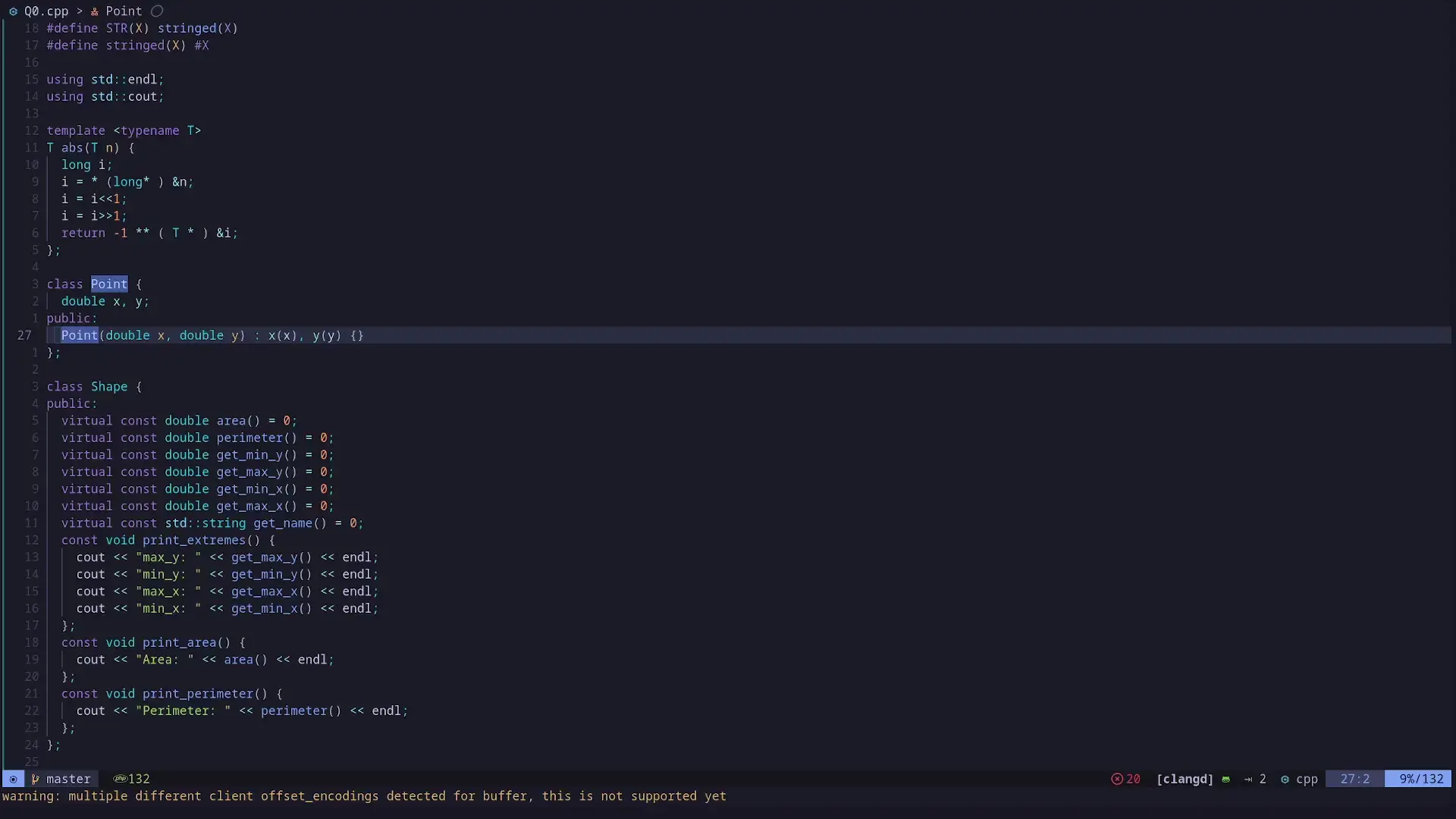Click the highlighted Point in class declaration

click(109, 284)
